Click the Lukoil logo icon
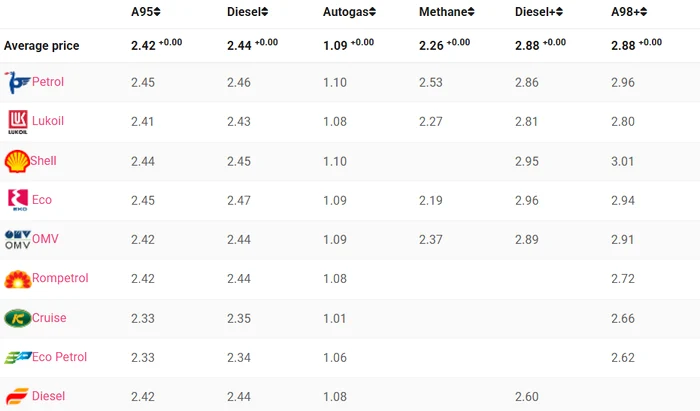 18,122
